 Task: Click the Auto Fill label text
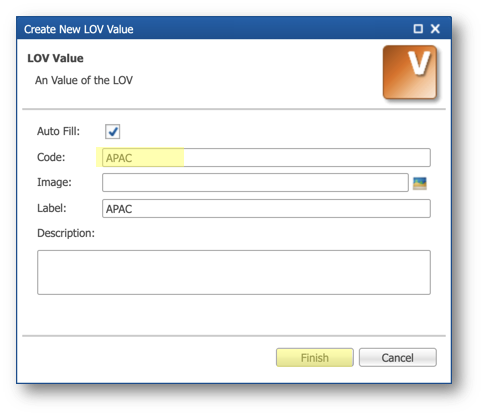(x=58, y=131)
